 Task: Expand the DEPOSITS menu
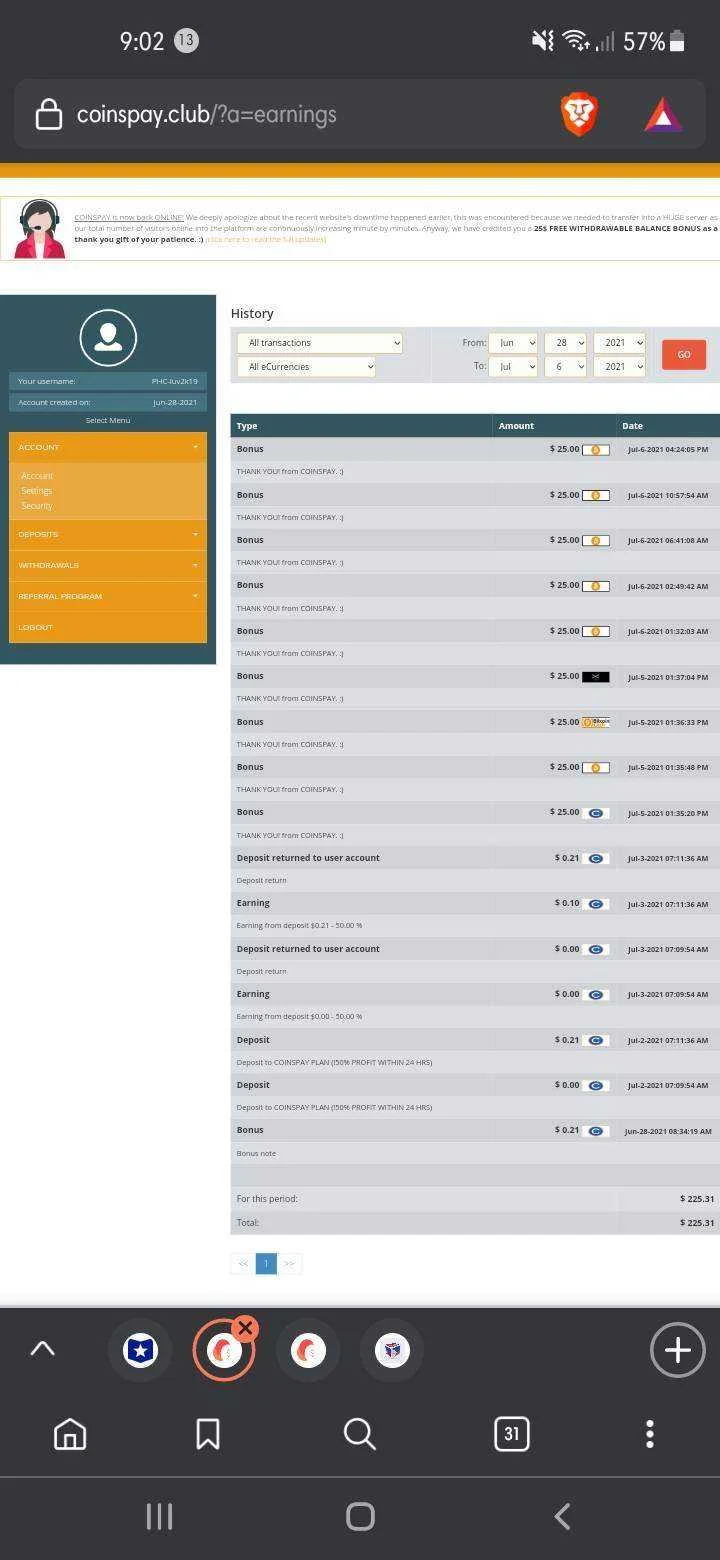108,535
